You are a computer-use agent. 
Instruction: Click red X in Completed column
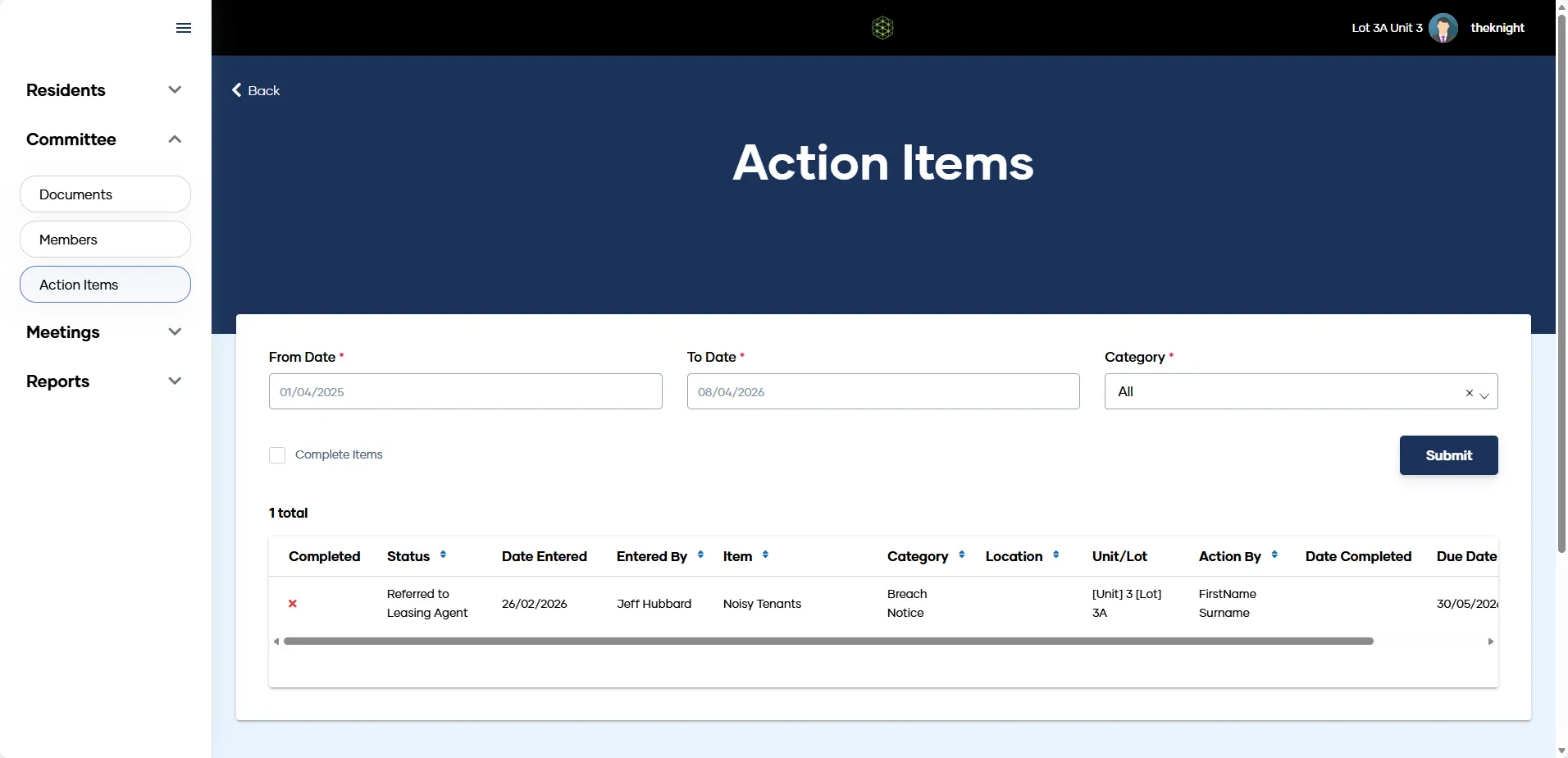pyautogui.click(x=293, y=604)
